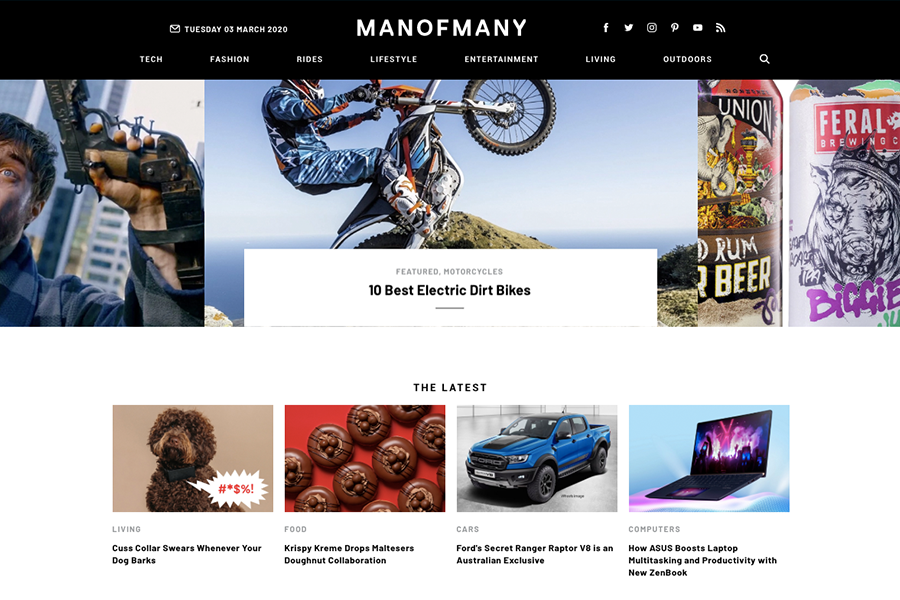Viewport: 900px width, 600px height.
Task: Open the Twitter social icon
Action: 629,28
